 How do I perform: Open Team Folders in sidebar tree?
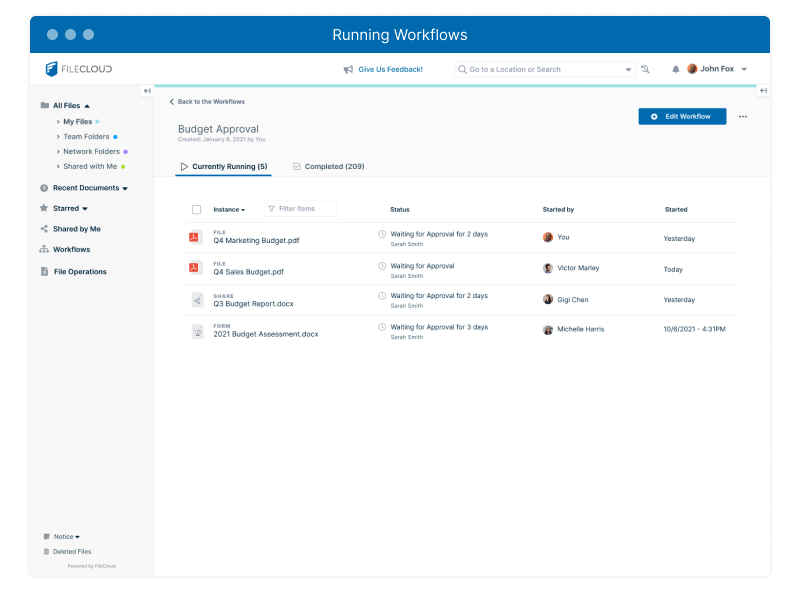[x=86, y=136]
